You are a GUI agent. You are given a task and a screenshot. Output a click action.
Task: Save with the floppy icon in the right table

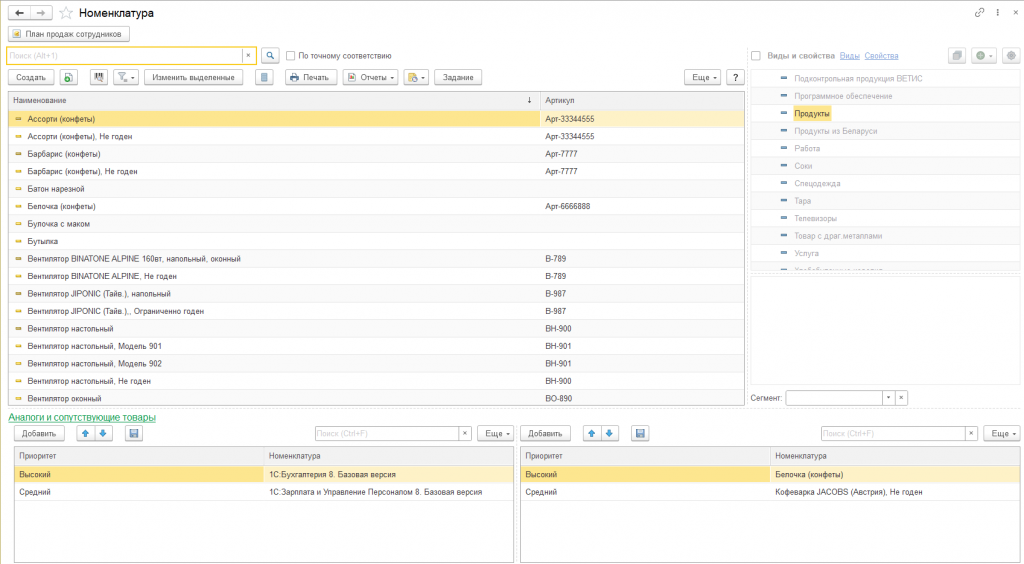tap(640, 433)
